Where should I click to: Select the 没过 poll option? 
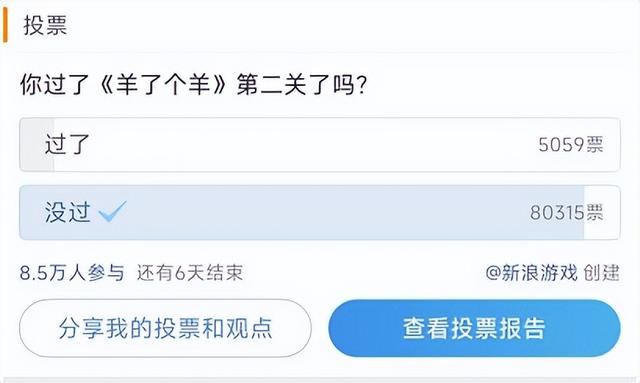(320, 212)
